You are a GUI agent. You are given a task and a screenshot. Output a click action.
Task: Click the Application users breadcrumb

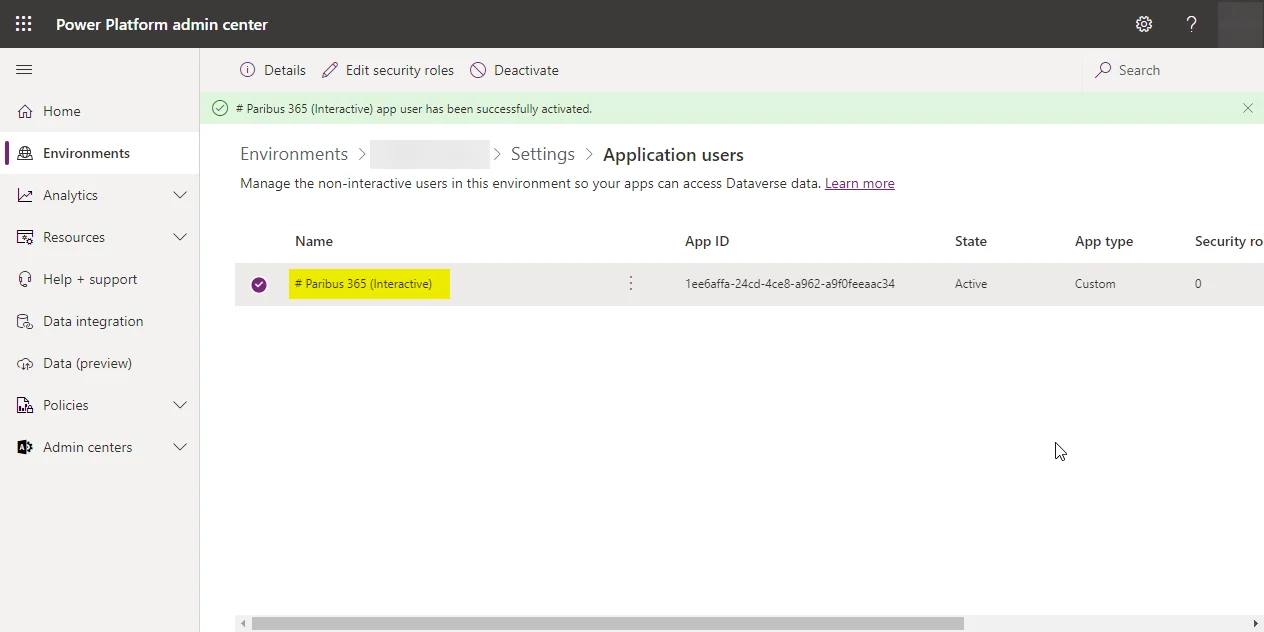point(673,155)
